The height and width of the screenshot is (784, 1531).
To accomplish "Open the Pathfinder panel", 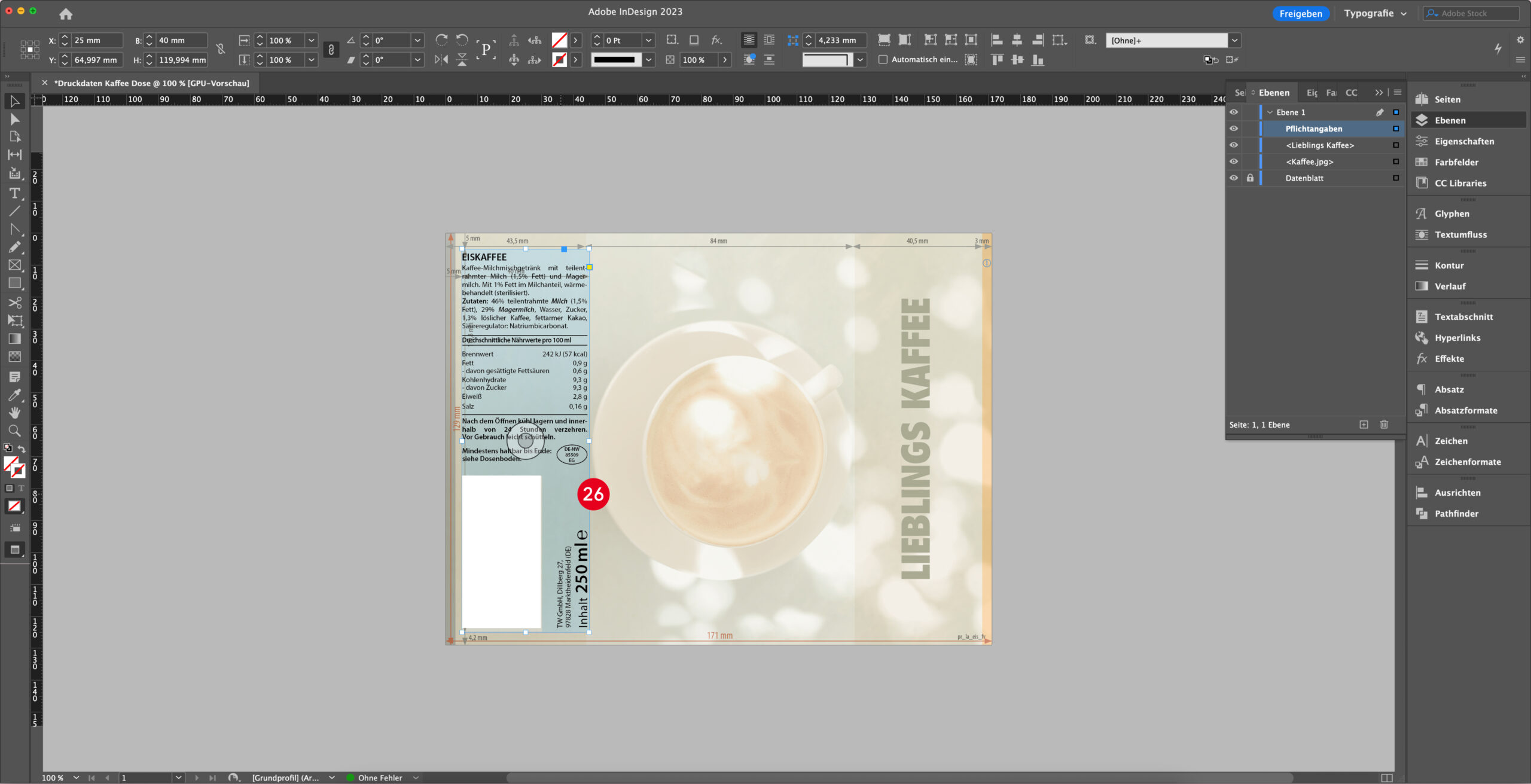I will [1457, 513].
